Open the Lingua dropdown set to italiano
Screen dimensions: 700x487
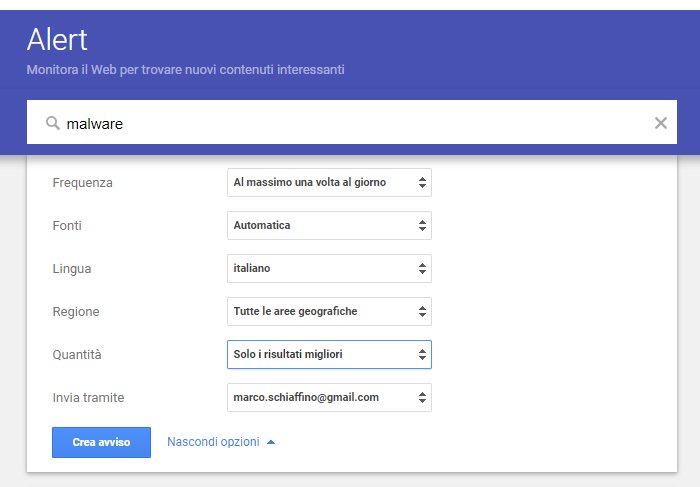329,268
